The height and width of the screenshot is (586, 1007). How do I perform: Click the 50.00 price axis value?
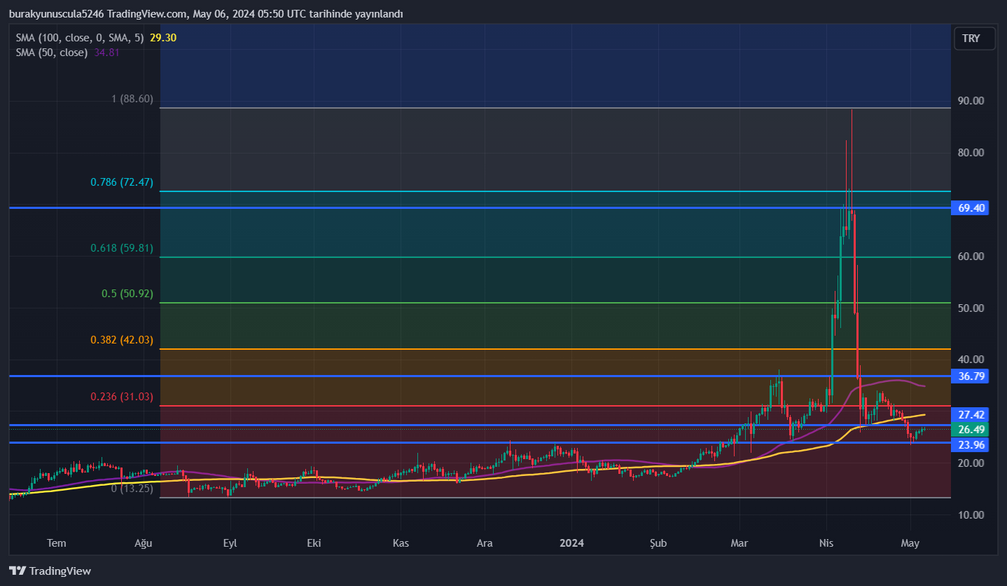[x=970, y=308]
